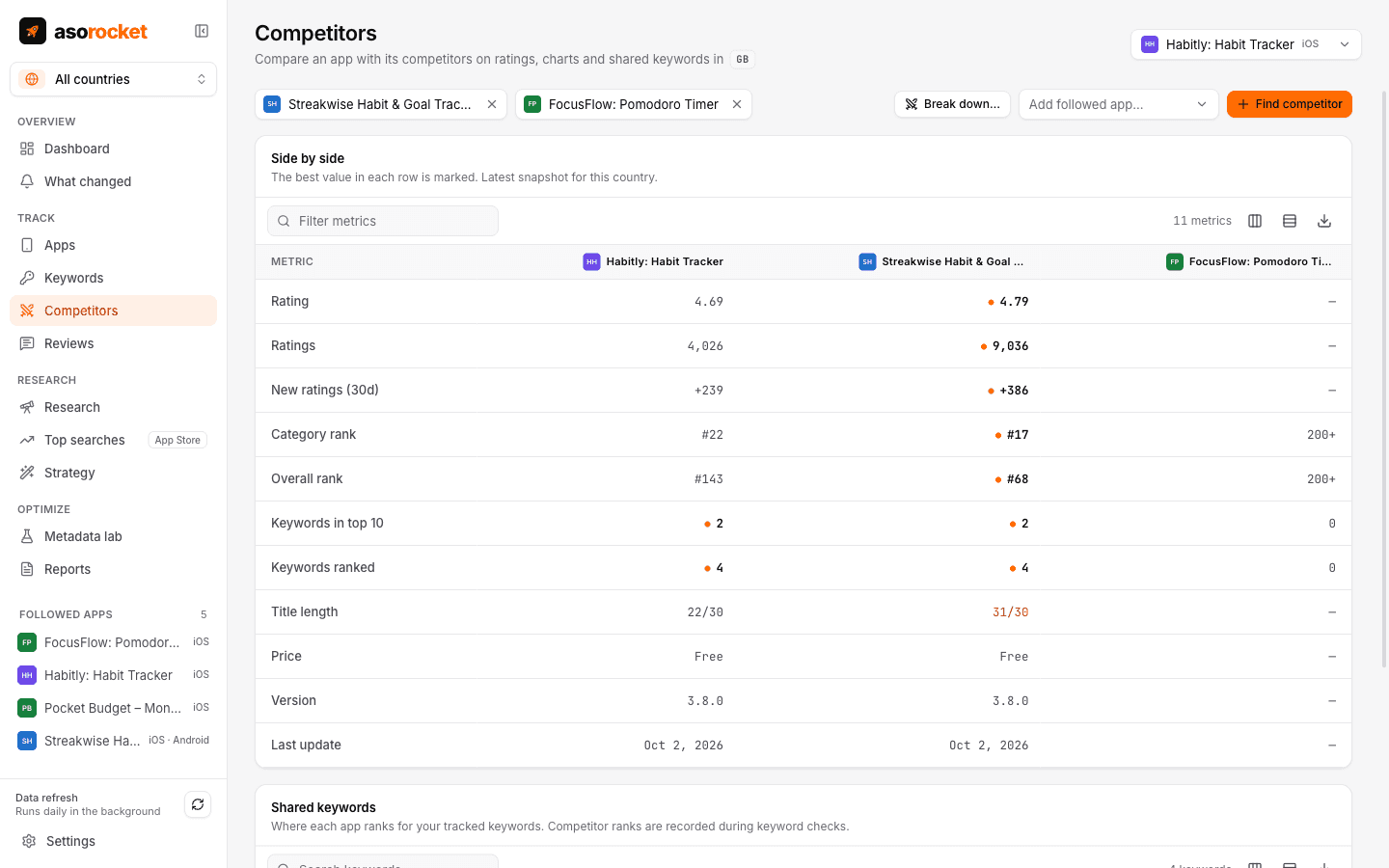
Task: Click the page vertical scrollbar
Action: (1385, 379)
